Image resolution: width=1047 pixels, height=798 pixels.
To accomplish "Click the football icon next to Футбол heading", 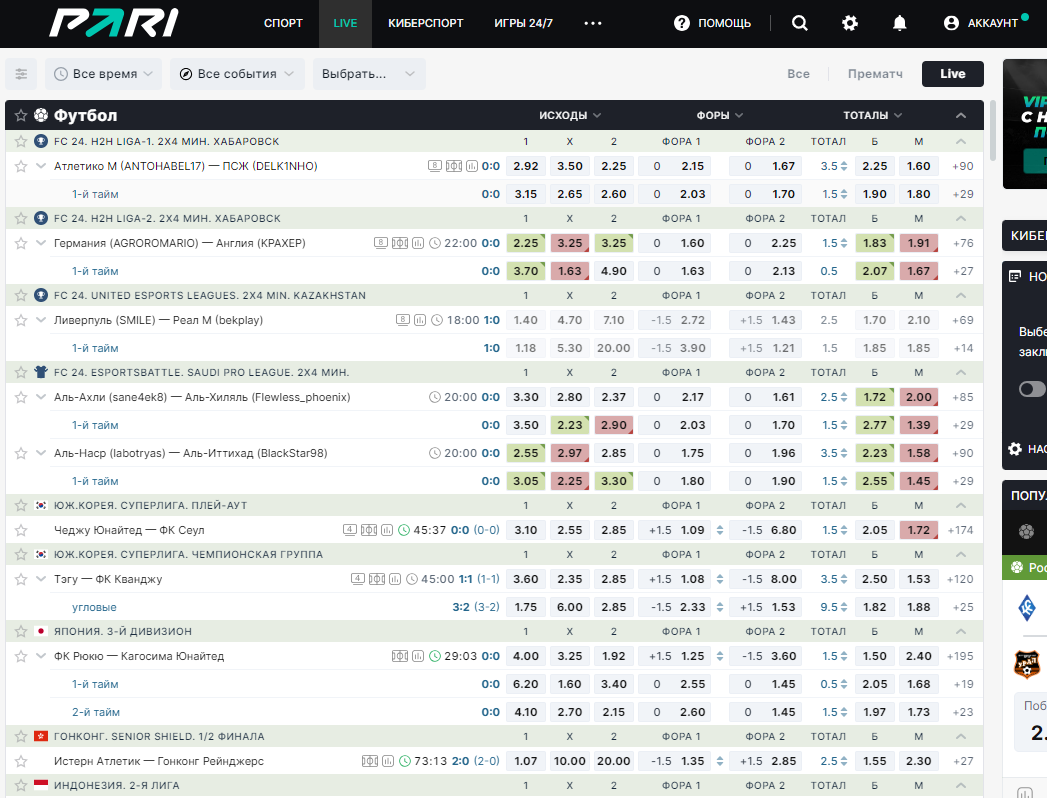I will pos(41,115).
